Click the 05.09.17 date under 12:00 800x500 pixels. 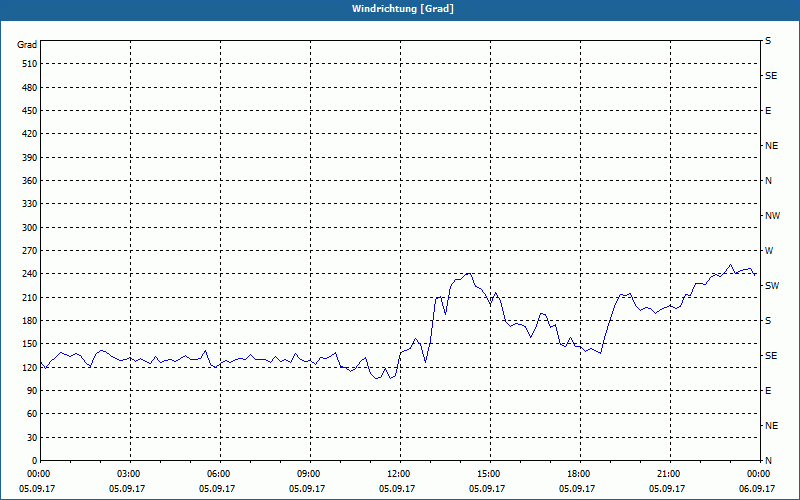396,489
